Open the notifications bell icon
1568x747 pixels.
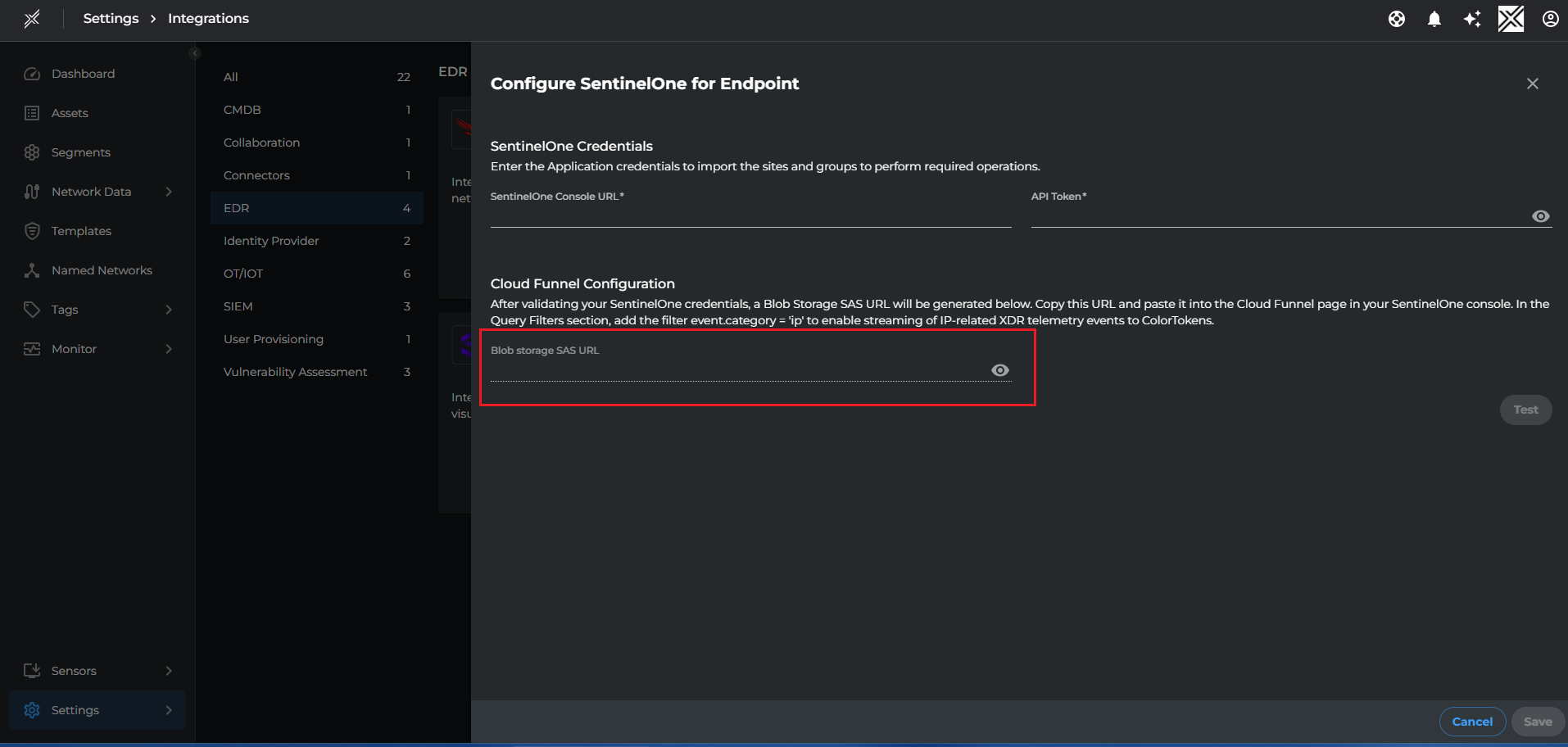pos(1434,18)
